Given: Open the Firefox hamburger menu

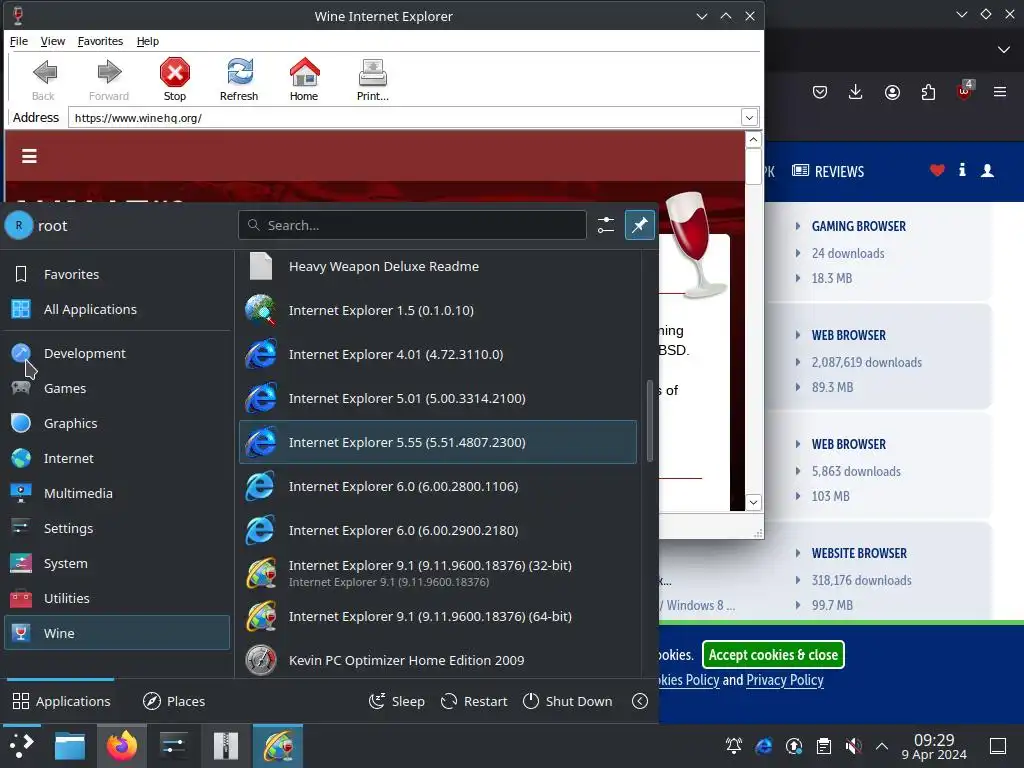Looking at the screenshot, I should pos(1000,92).
